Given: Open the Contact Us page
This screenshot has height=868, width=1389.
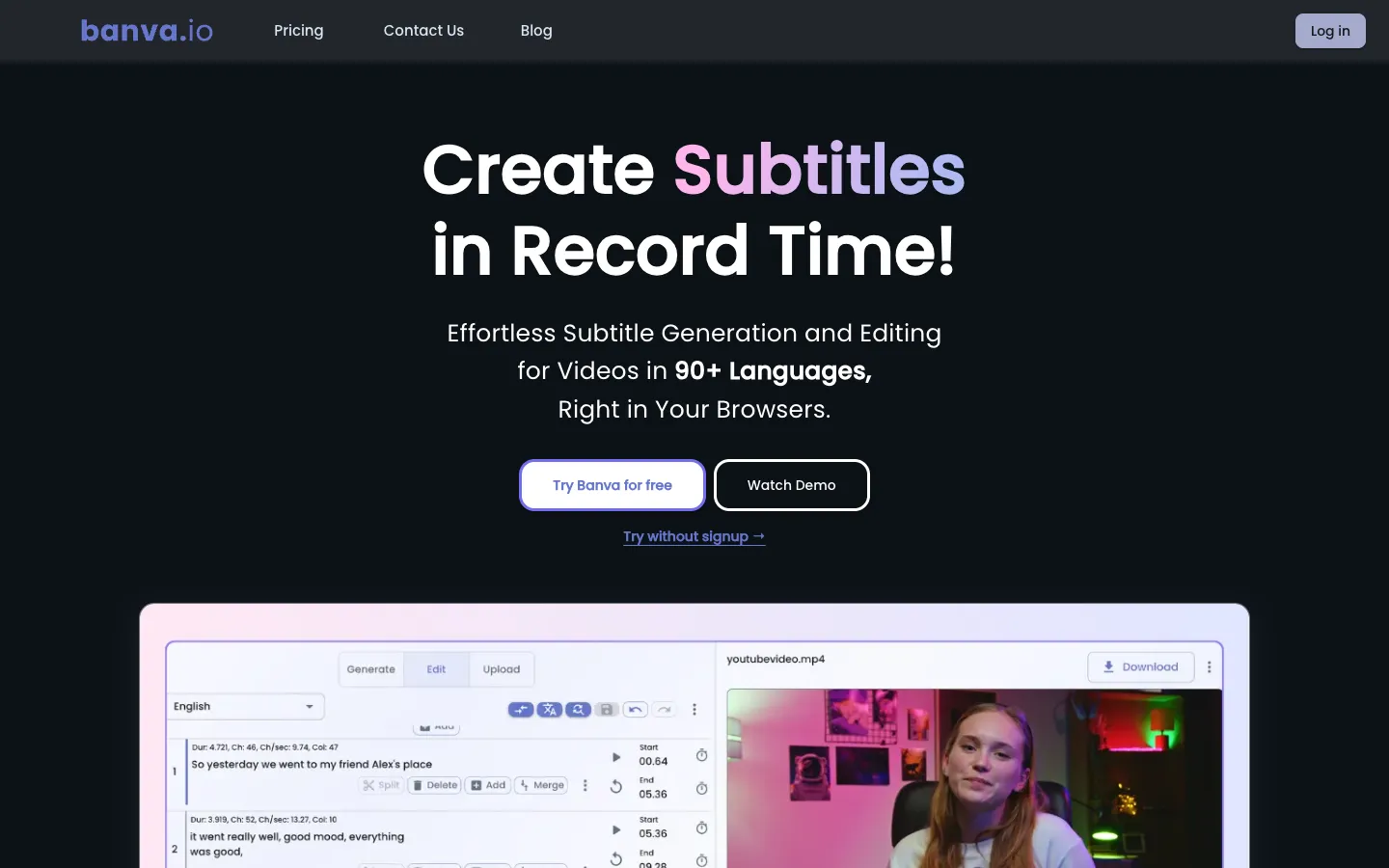Looking at the screenshot, I should [x=423, y=31].
